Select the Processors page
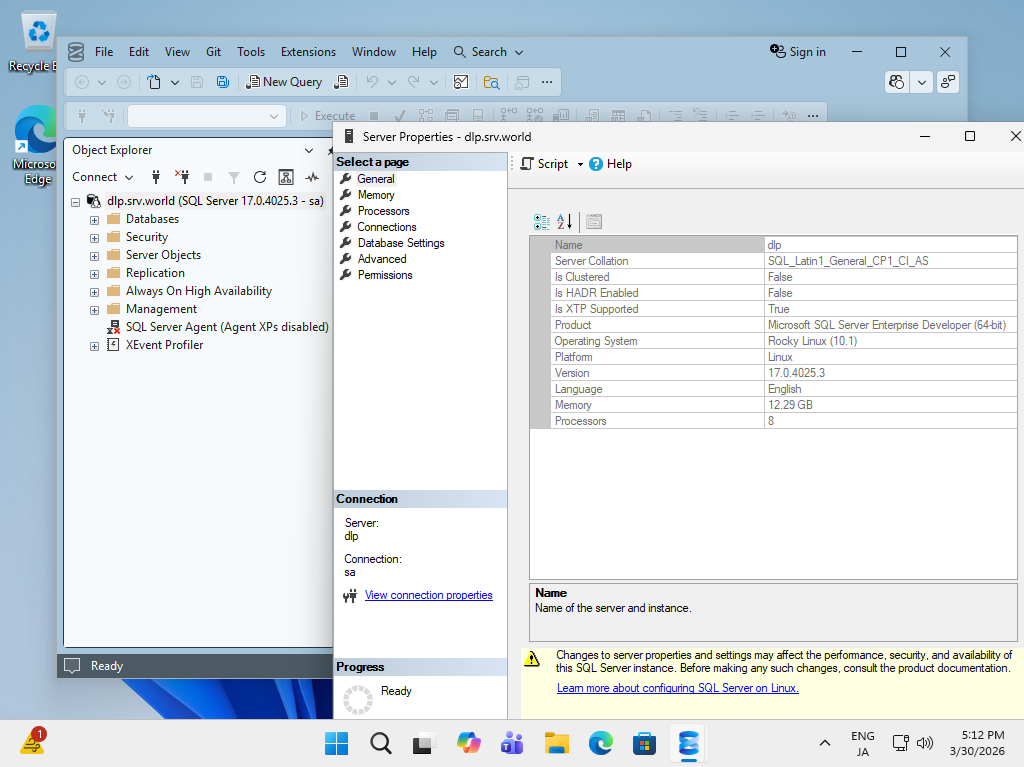Screen dimensions: 1024x767 [383, 211]
